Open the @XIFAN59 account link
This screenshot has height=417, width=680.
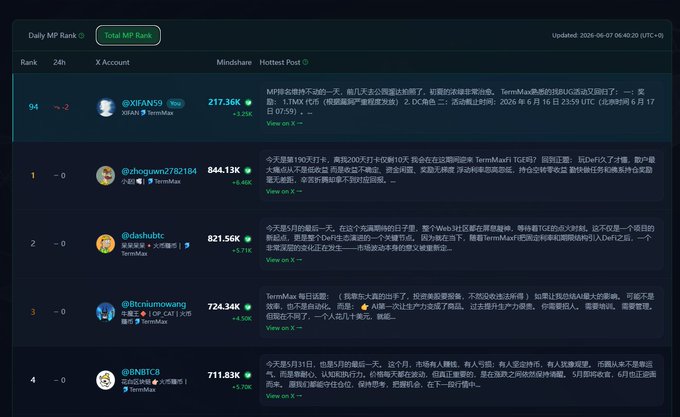click(142, 103)
